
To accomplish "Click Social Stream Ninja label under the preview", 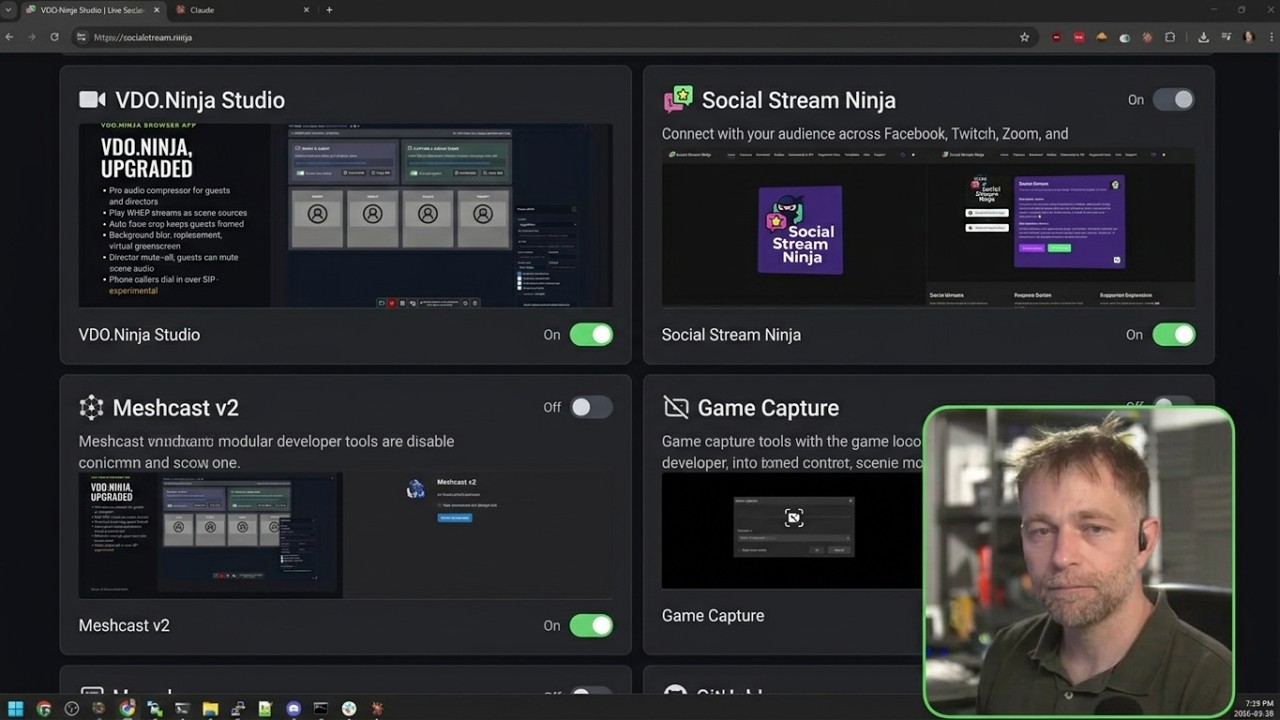I will coord(731,335).
